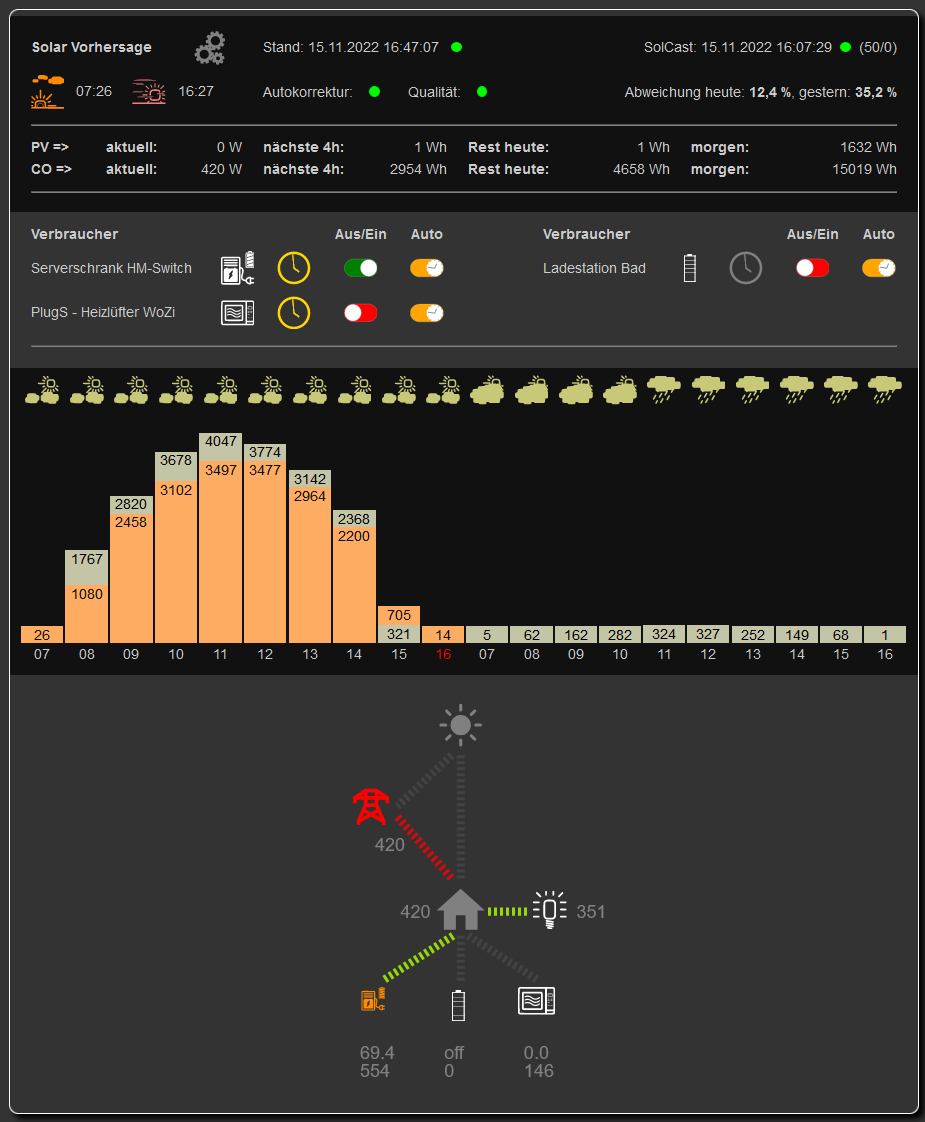
Task: Click the sun icon in flow diagram
Action: click(x=461, y=725)
